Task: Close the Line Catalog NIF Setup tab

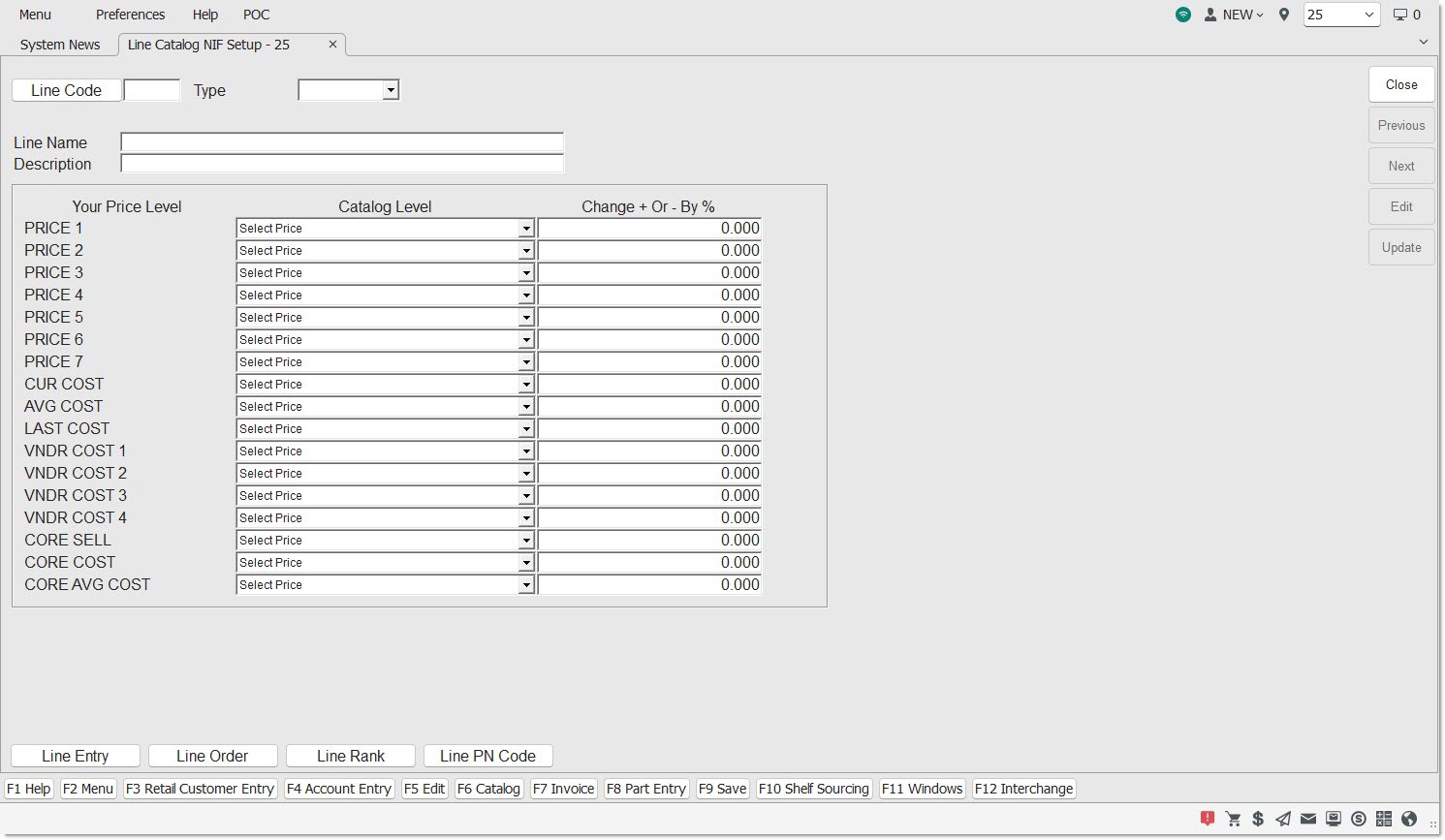Action: (332, 45)
